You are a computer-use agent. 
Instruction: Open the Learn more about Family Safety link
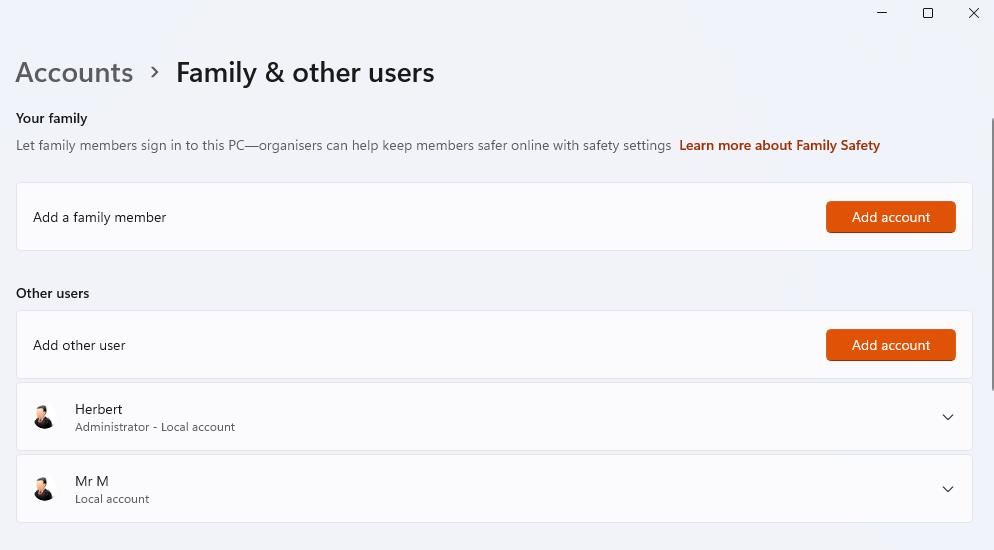[x=779, y=145]
